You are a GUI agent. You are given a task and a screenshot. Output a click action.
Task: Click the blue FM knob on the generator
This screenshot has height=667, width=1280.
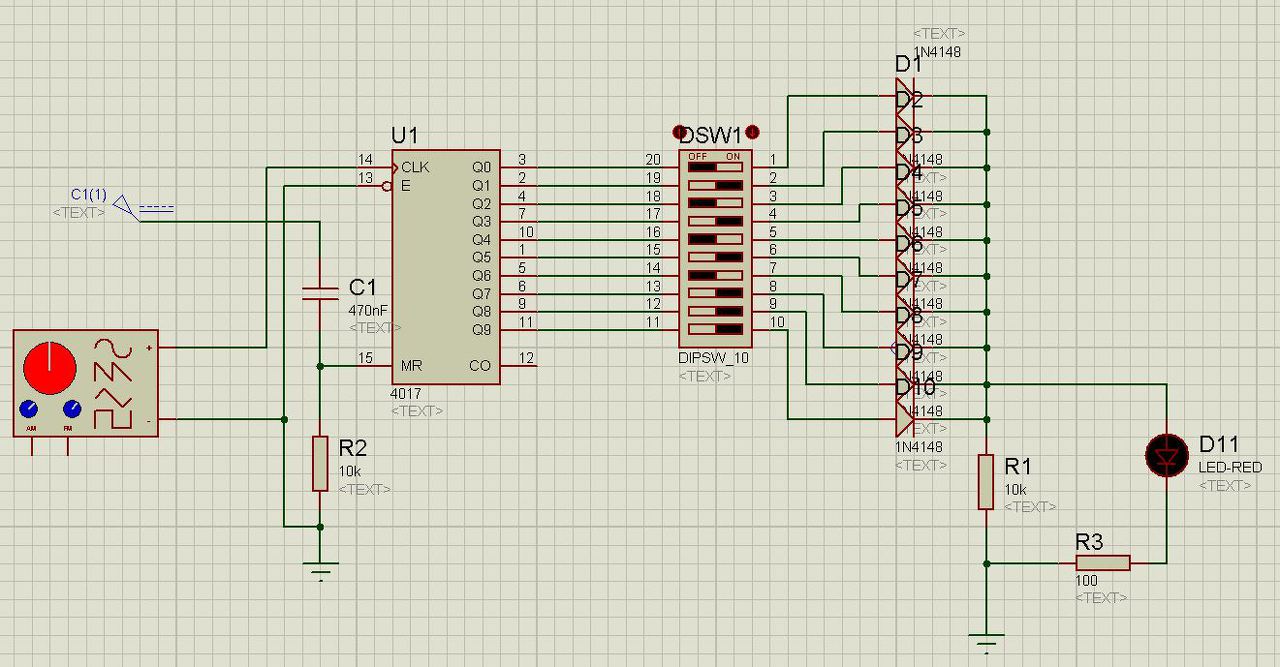click(x=72, y=409)
